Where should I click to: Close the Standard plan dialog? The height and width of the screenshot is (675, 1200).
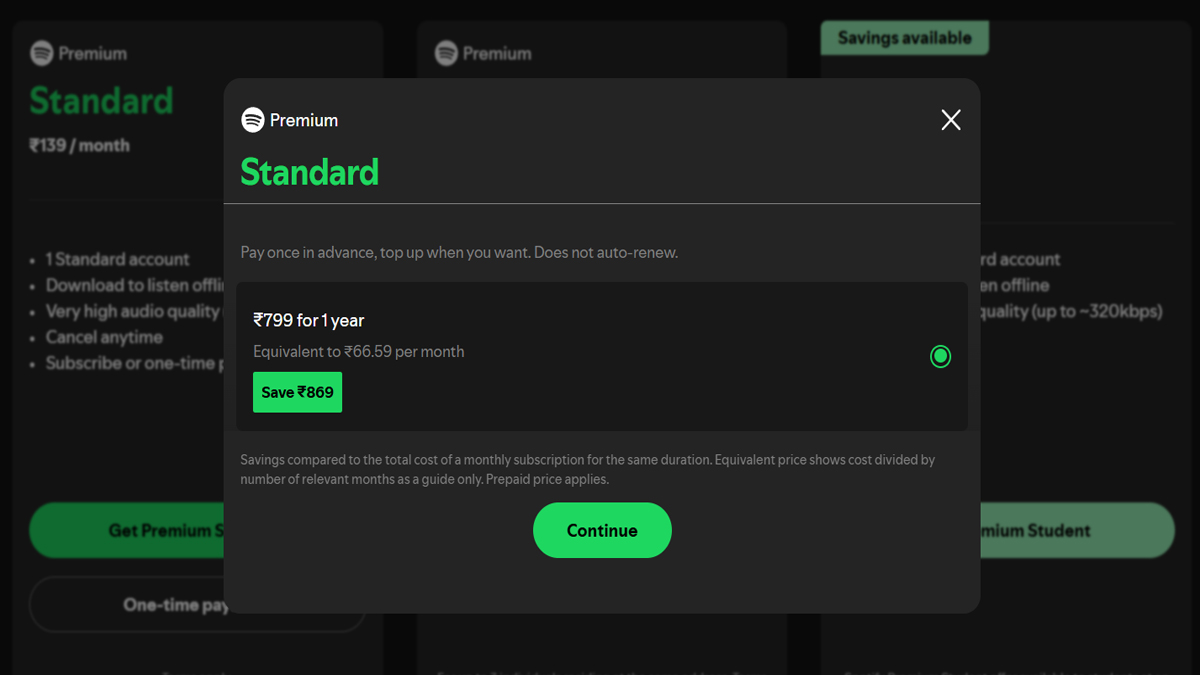pyautogui.click(x=951, y=120)
